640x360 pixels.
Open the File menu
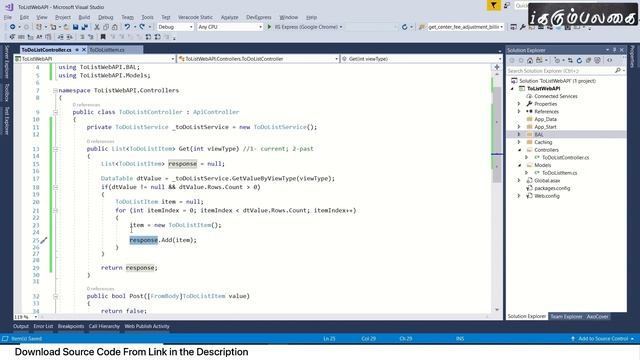[x=8, y=17]
